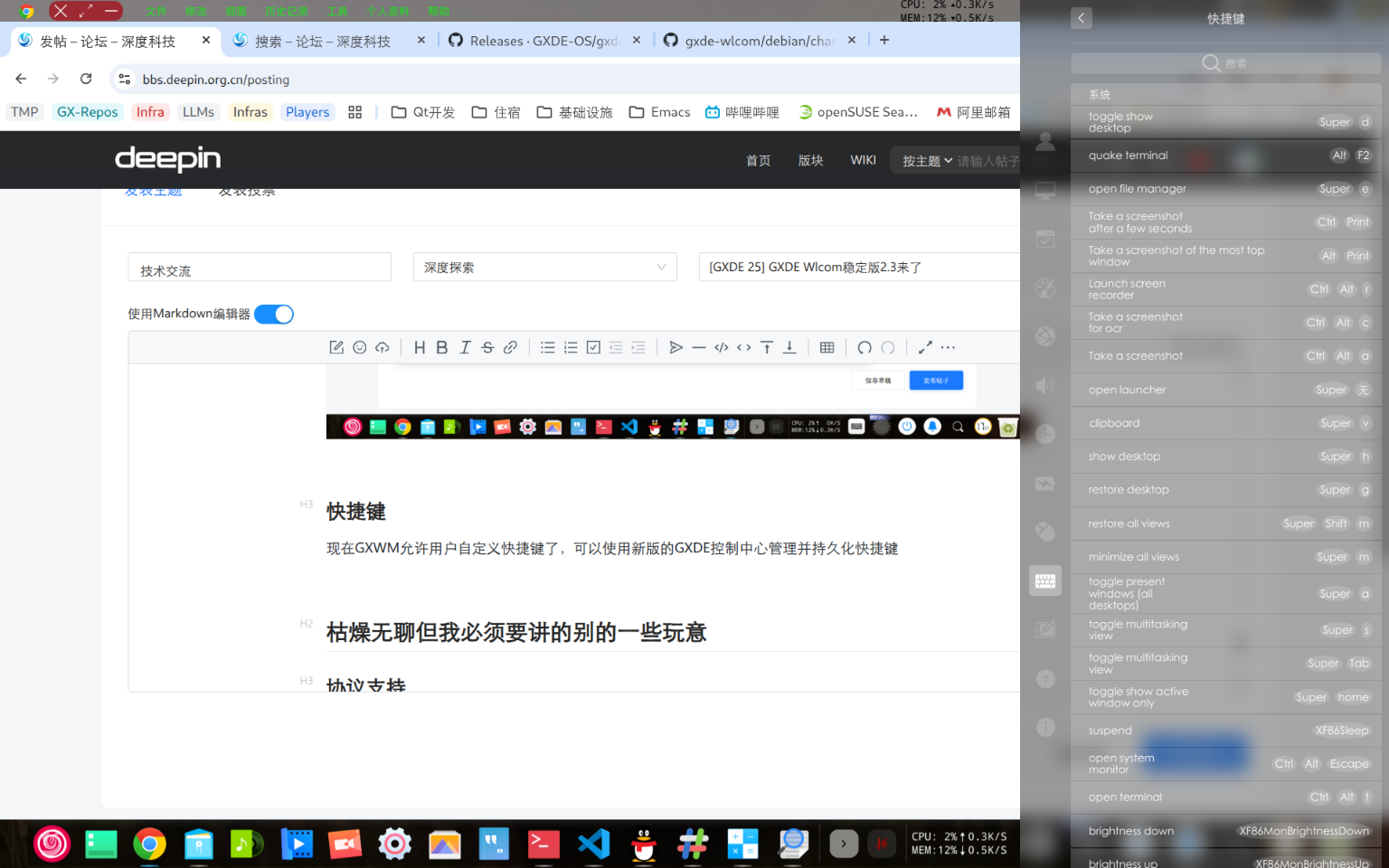This screenshot has height=868, width=1389.
Task: Toggle bold formatting in the post editor
Action: 442,347
